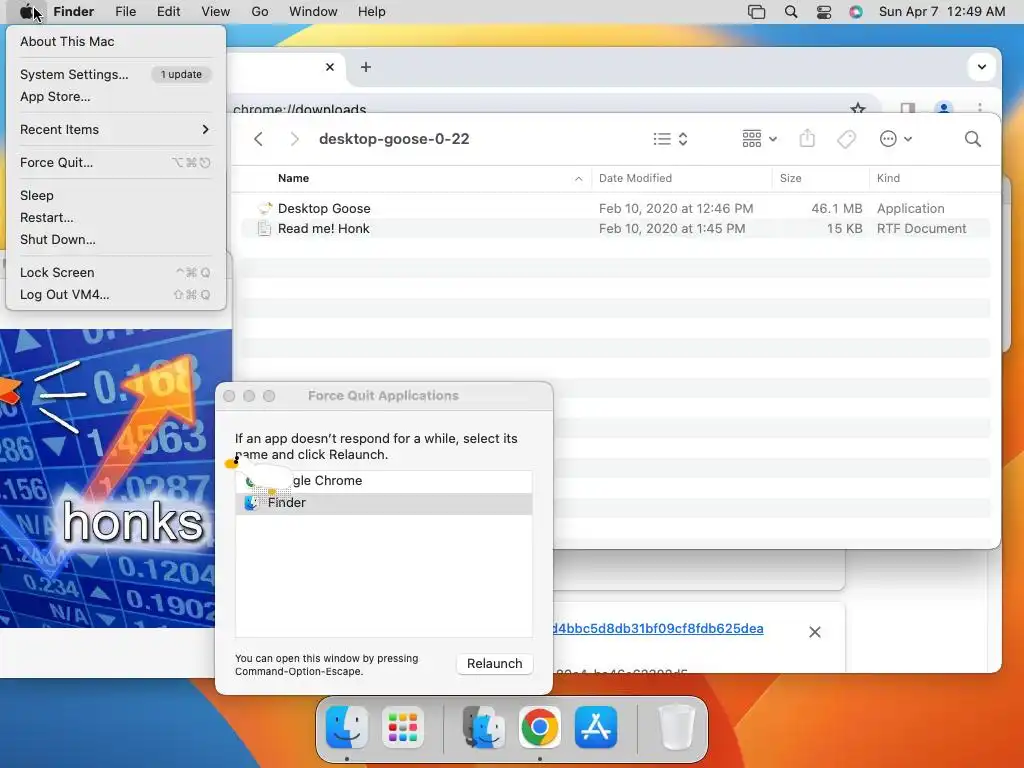The height and width of the screenshot is (768, 1024).
Task: Sort files by Name column header
Action: click(293, 178)
